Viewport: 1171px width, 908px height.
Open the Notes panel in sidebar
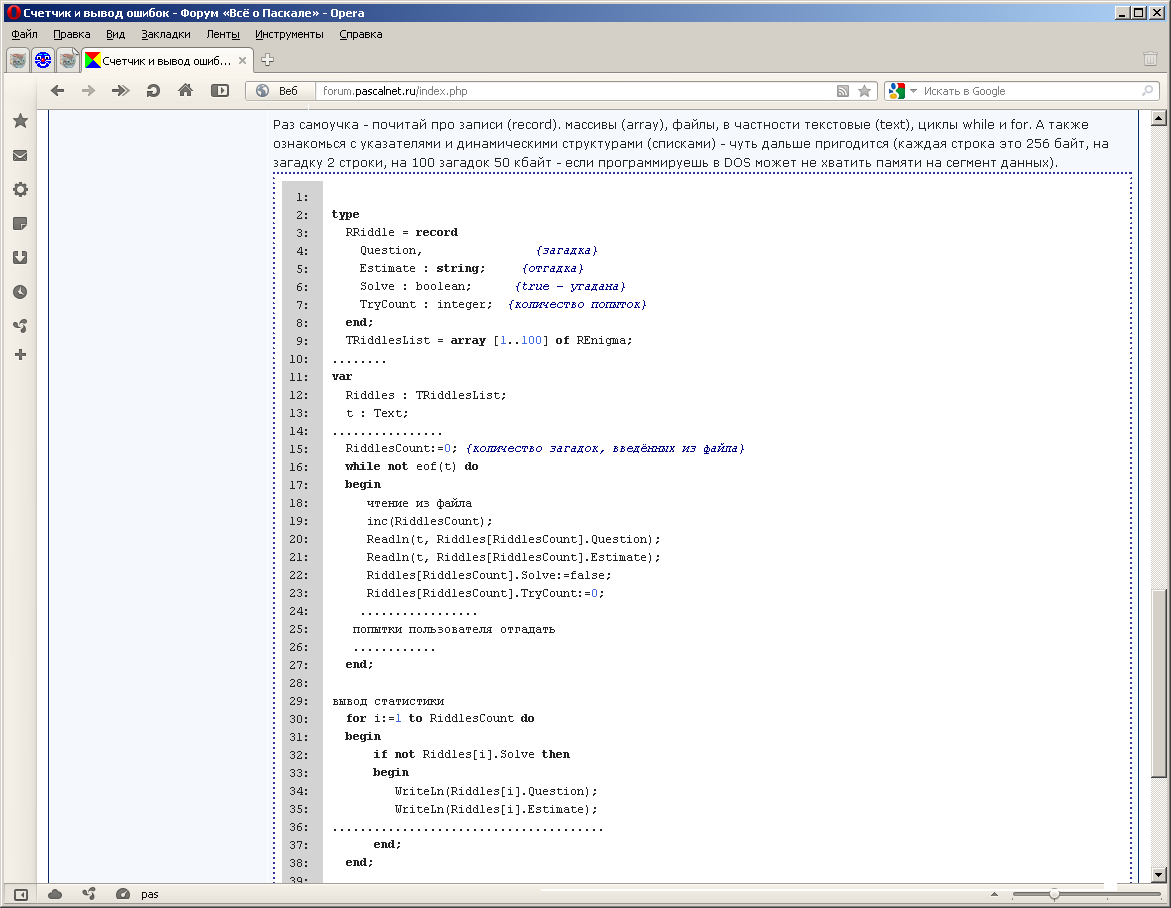[20, 223]
